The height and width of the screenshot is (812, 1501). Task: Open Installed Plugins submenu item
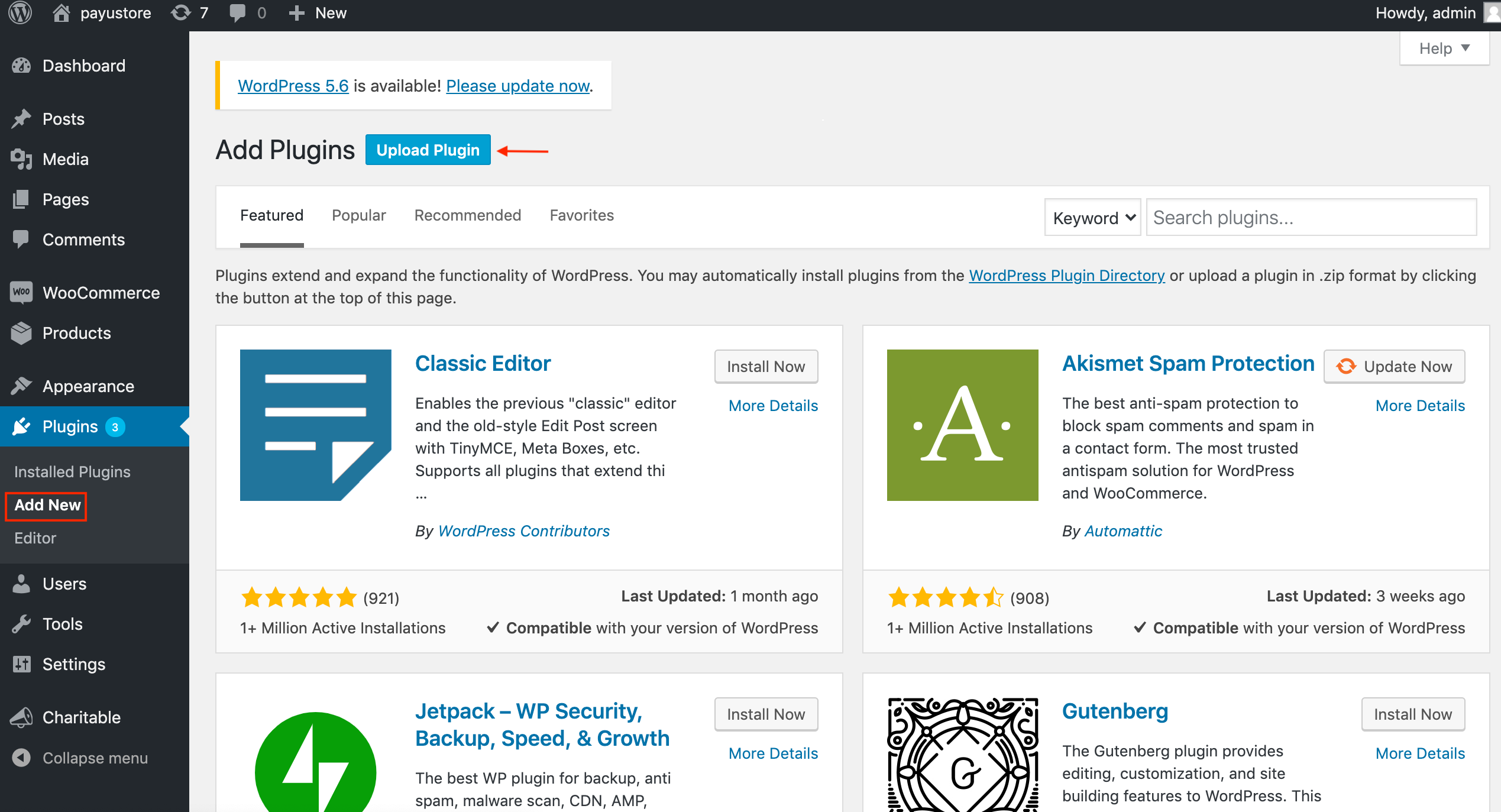point(72,471)
